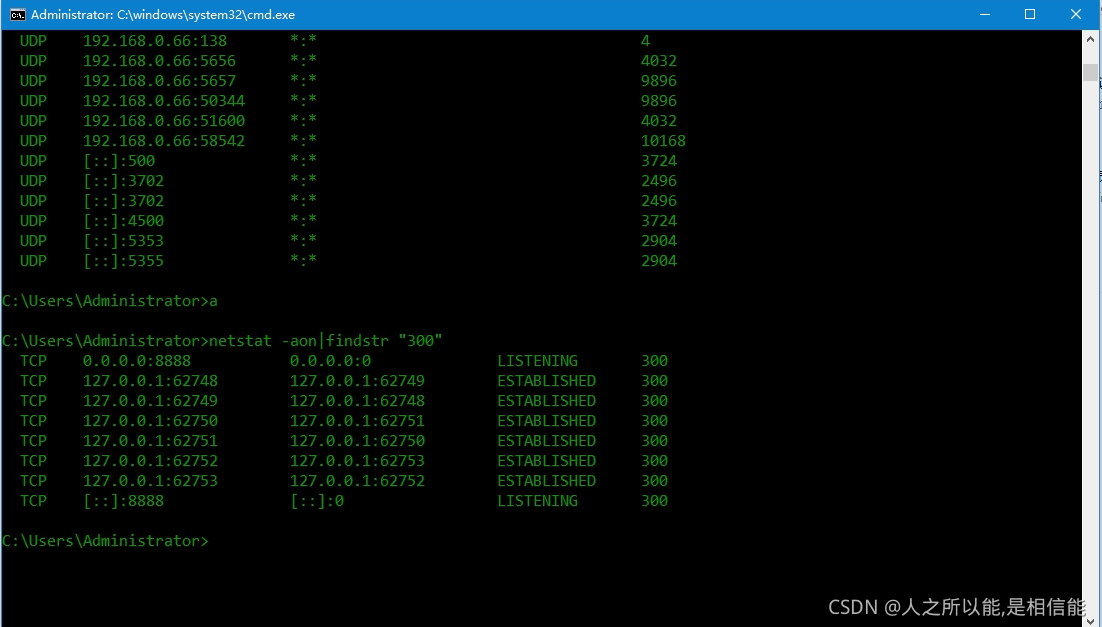Click PID 300 in the [::]:8888 row
Image resolution: width=1102 pixels, height=627 pixels.
654,501
